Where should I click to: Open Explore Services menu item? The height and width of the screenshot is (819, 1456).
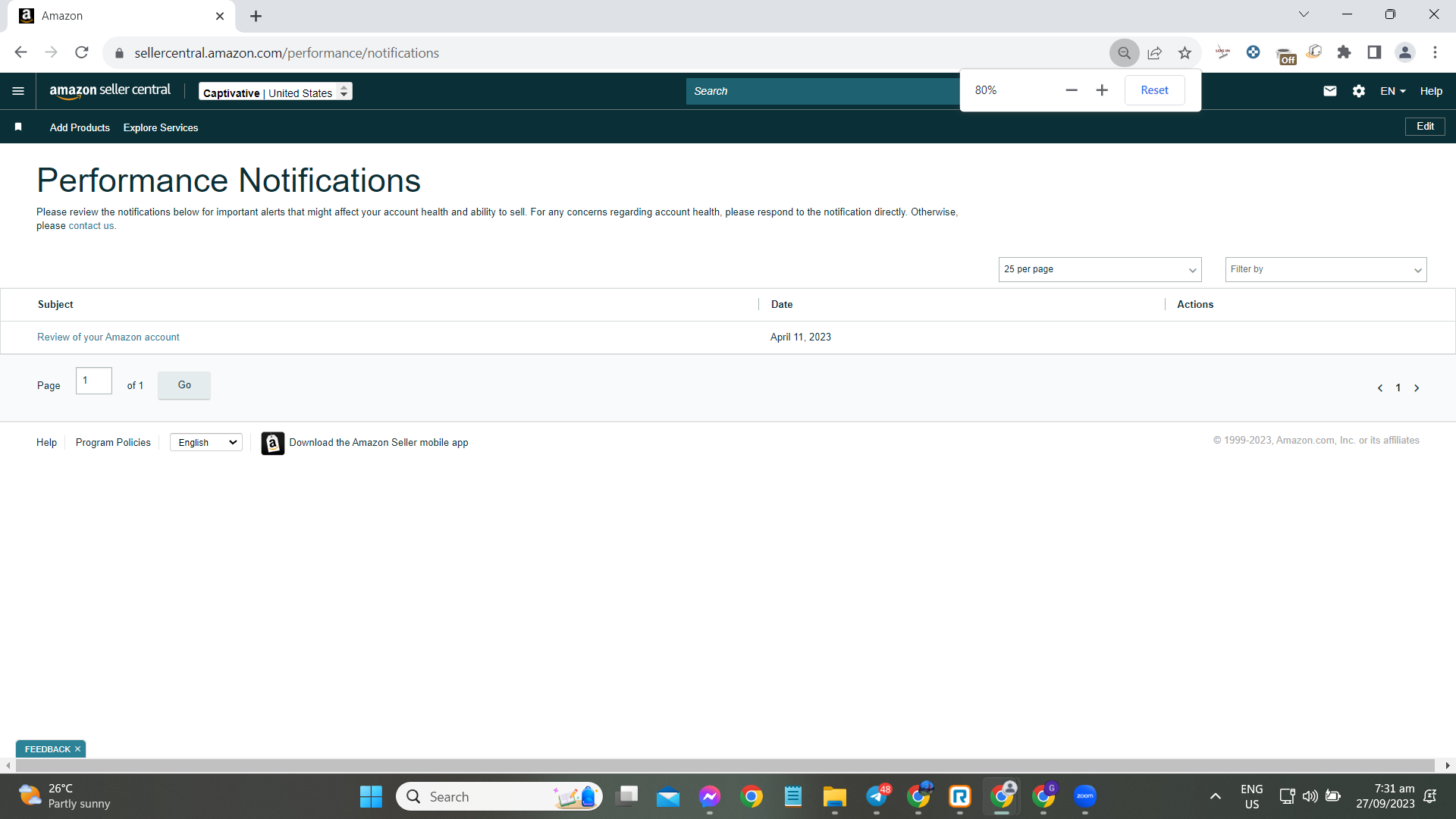(161, 127)
